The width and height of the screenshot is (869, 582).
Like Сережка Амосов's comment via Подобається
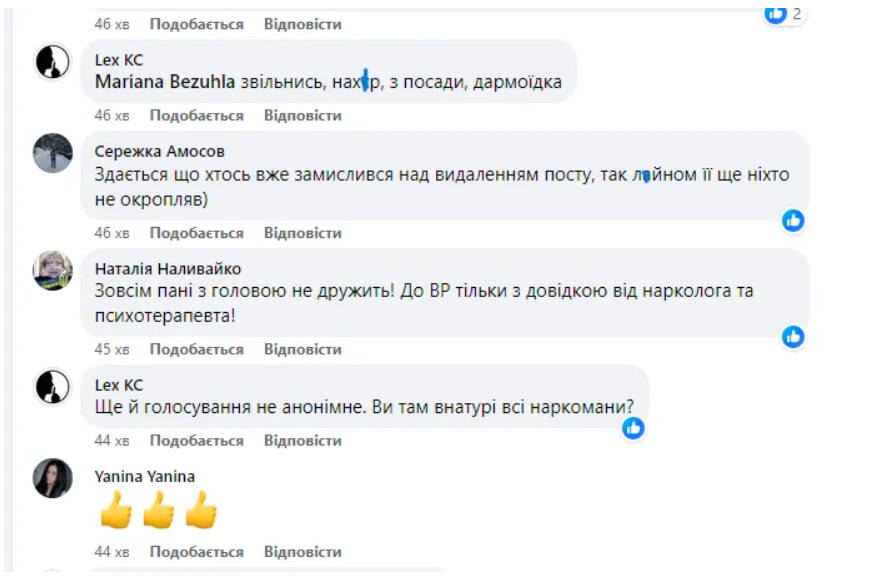point(196,233)
